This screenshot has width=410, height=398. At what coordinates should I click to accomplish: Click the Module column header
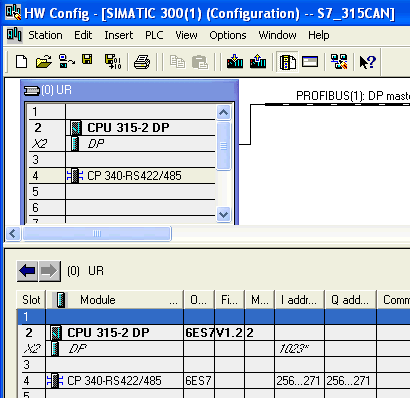(115, 300)
